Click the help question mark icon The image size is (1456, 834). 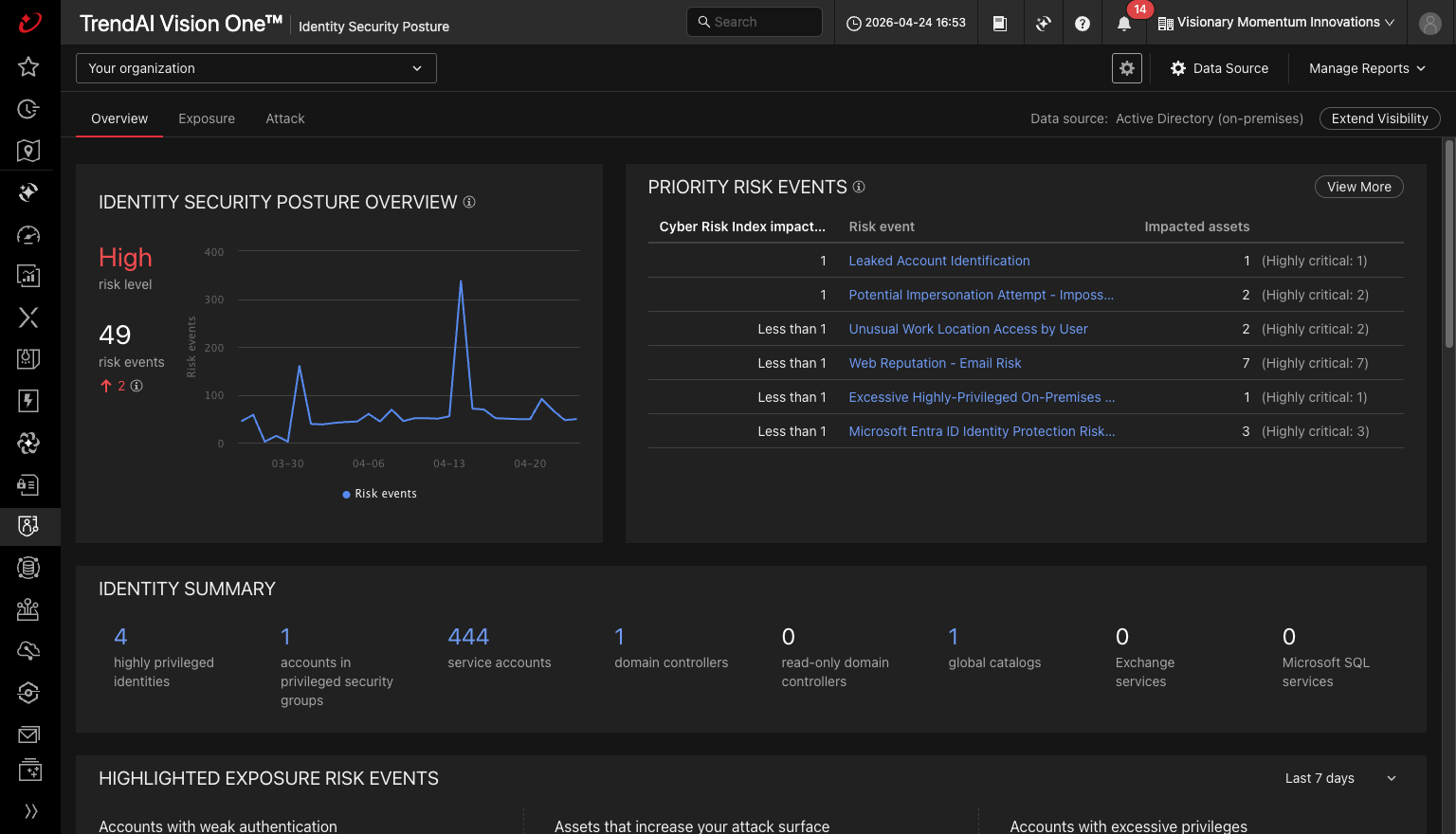(1083, 23)
